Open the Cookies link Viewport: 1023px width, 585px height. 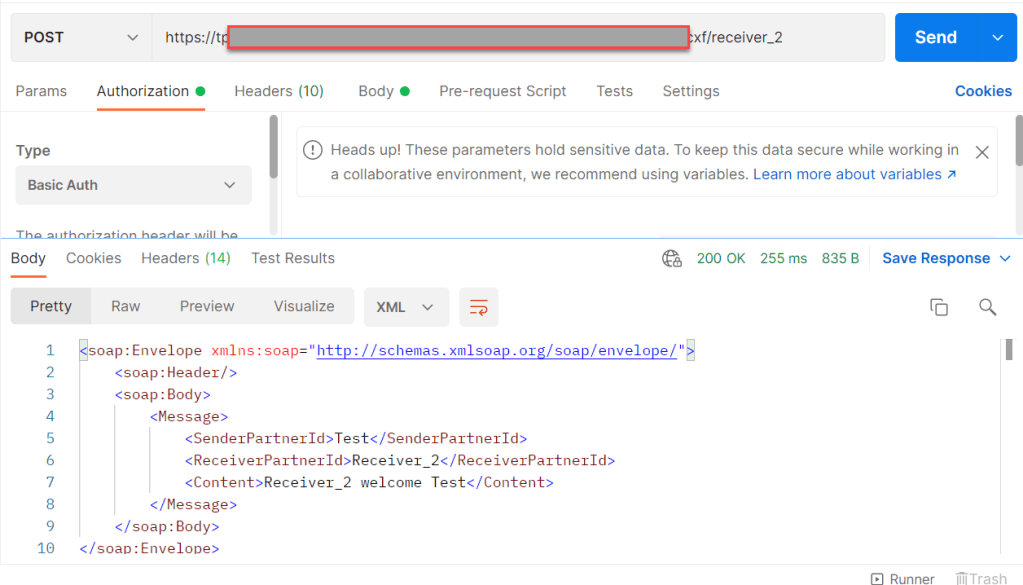coord(983,91)
